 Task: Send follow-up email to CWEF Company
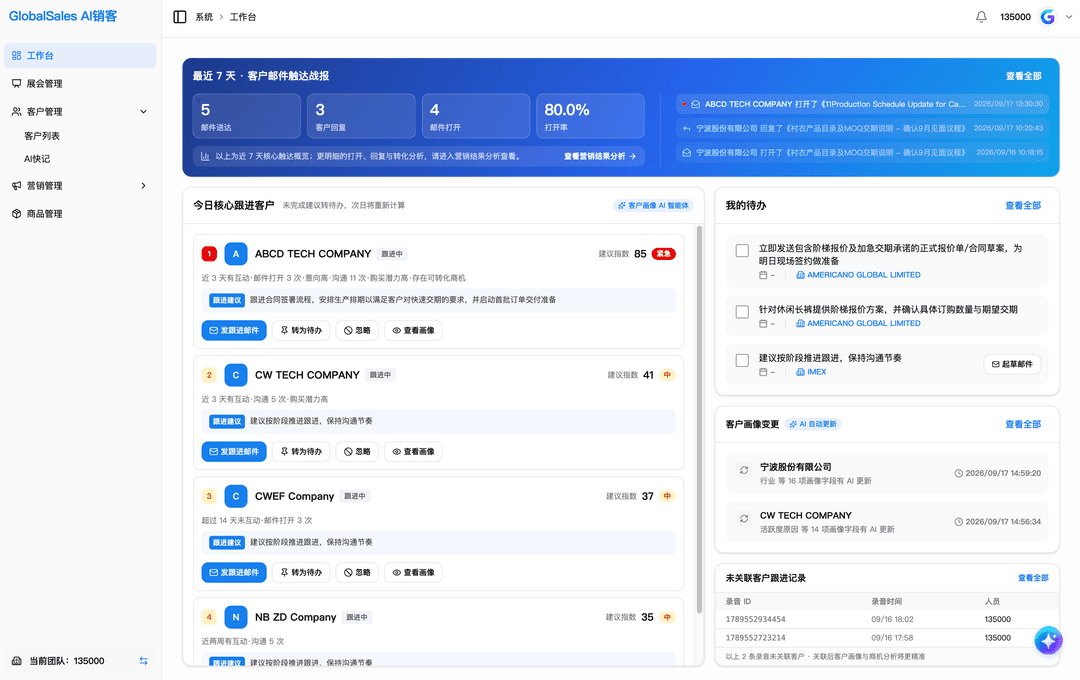click(x=233, y=573)
